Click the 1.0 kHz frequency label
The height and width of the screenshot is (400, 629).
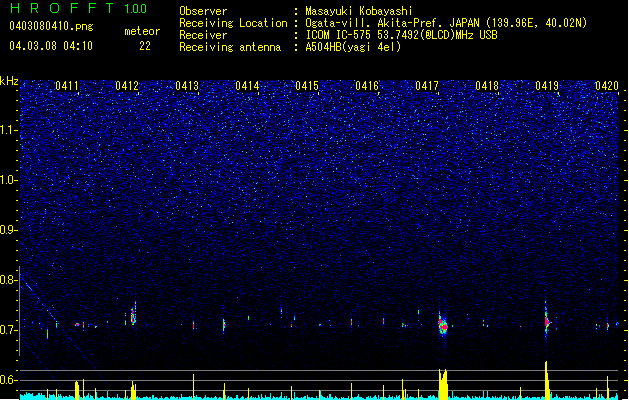(8, 180)
